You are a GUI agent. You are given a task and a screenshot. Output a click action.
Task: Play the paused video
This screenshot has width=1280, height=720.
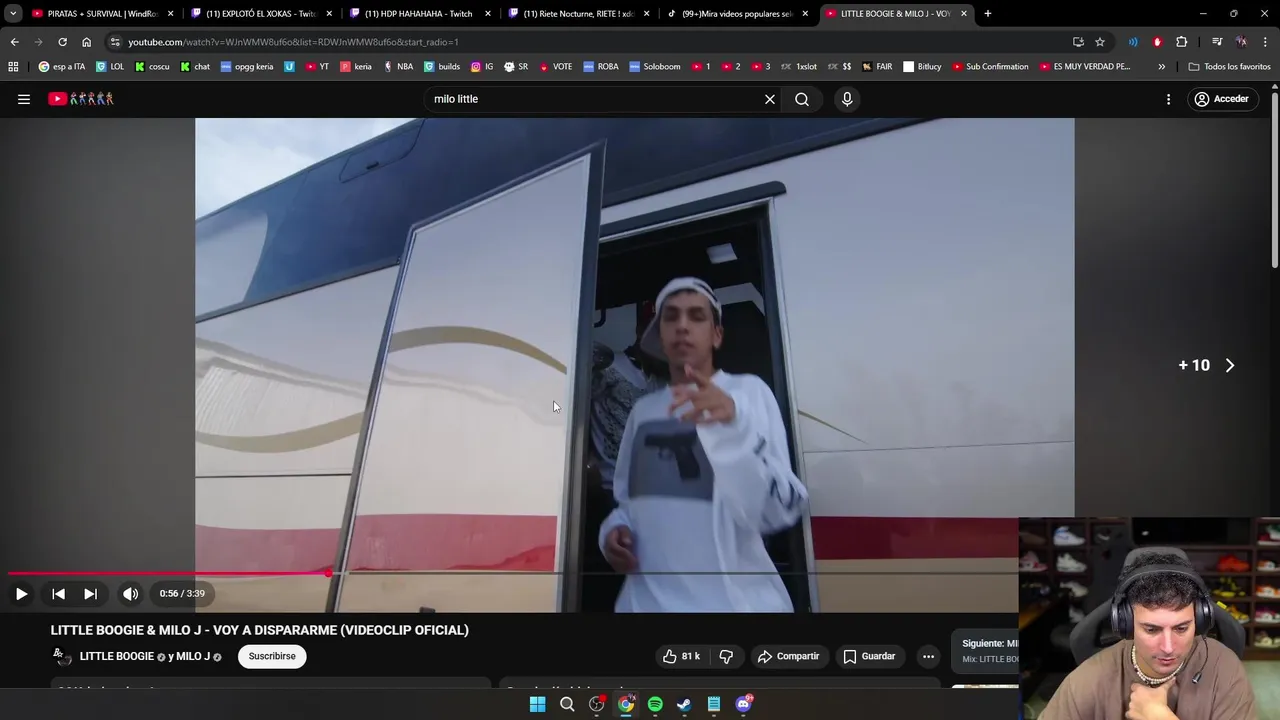21,594
